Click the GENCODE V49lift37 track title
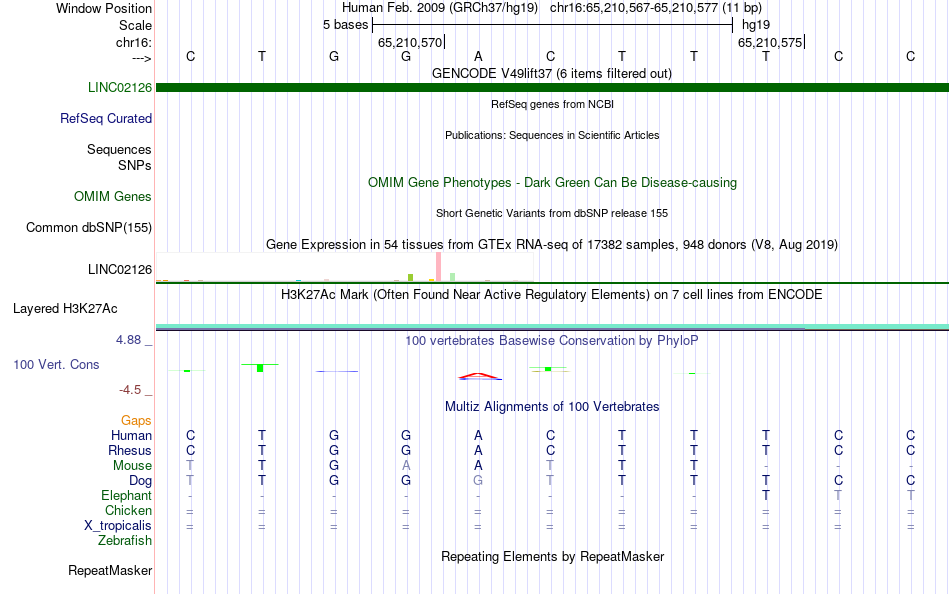The width and height of the screenshot is (950, 594). pyautogui.click(x=551, y=73)
